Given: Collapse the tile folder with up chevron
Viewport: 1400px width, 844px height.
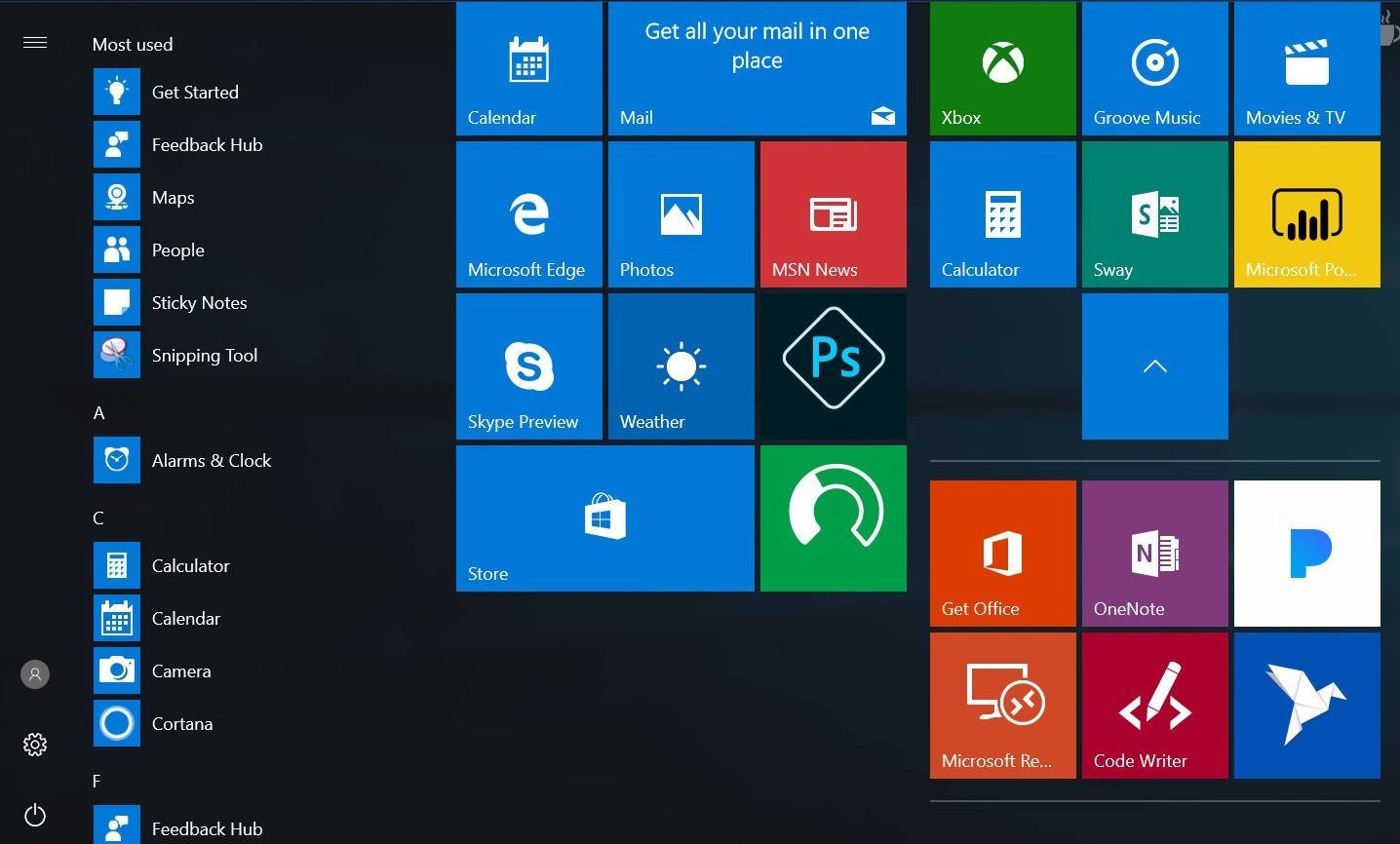Looking at the screenshot, I should coord(1155,366).
